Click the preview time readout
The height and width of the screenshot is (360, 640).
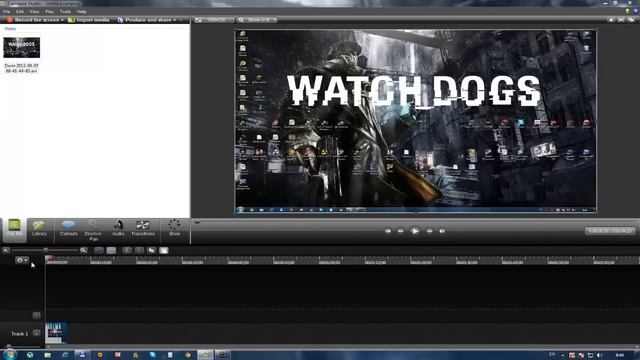610,231
